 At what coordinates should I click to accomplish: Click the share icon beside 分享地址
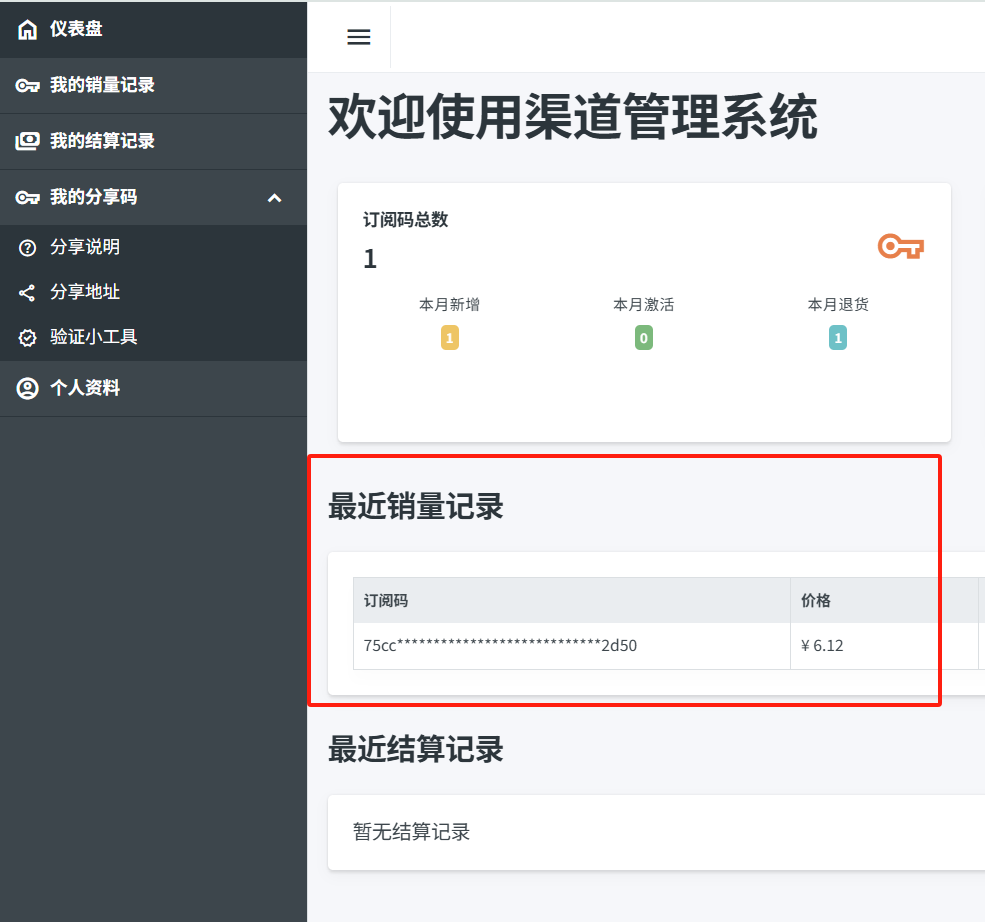pyautogui.click(x=27, y=293)
